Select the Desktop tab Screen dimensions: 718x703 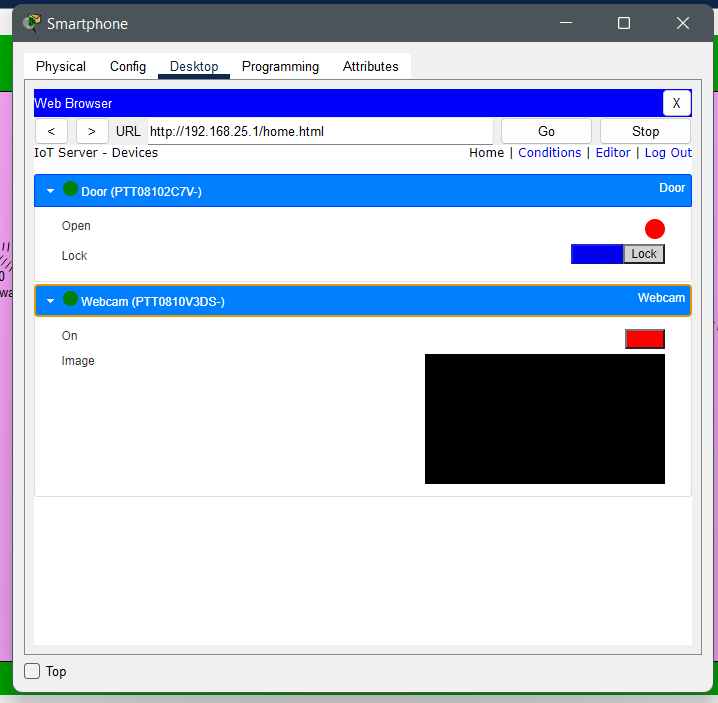pyautogui.click(x=194, y=66)
